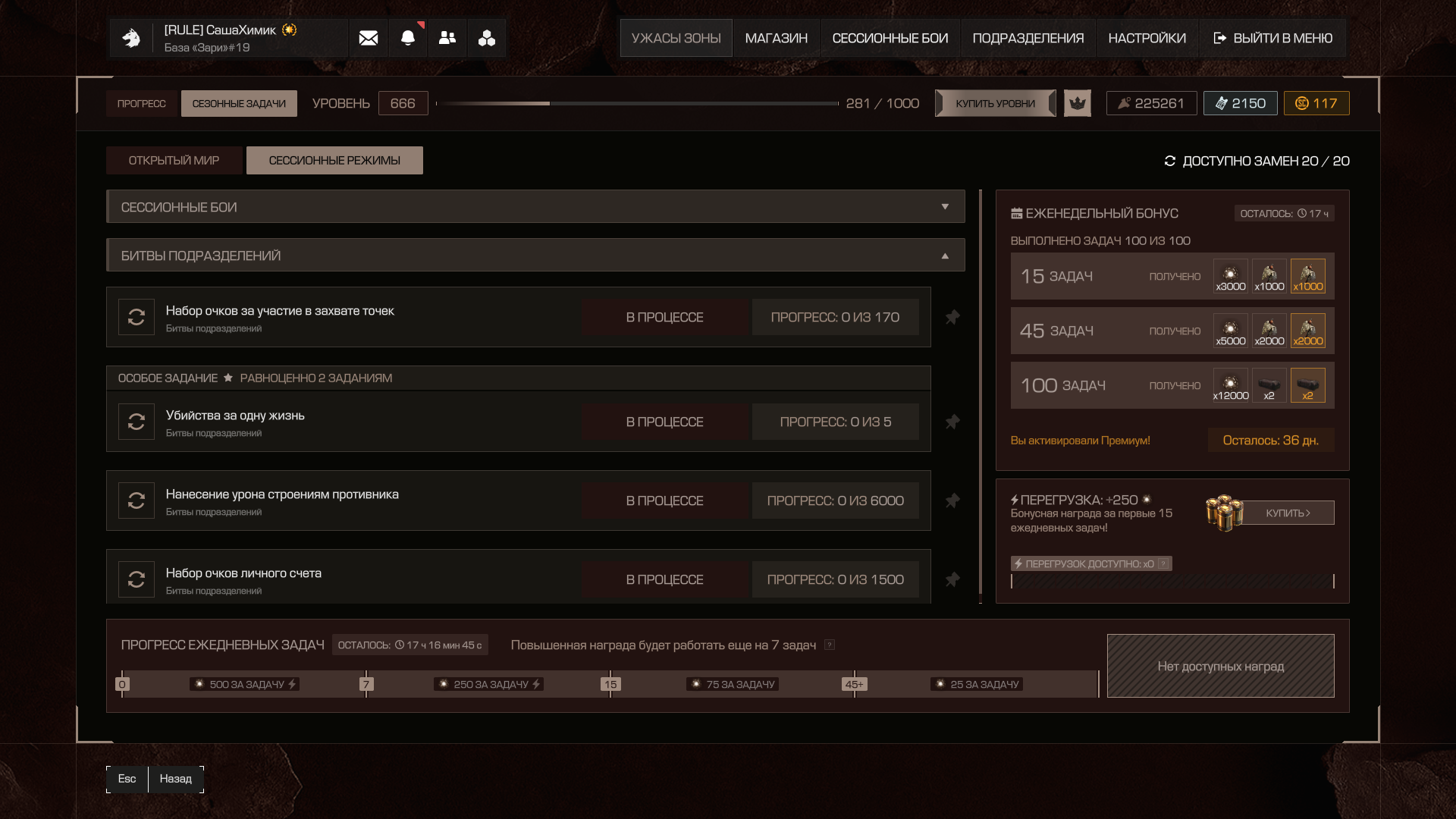The width and height of the screenshot is (1456, 819).
Task: Click the clan group icon
Action: tap(487, 38)
